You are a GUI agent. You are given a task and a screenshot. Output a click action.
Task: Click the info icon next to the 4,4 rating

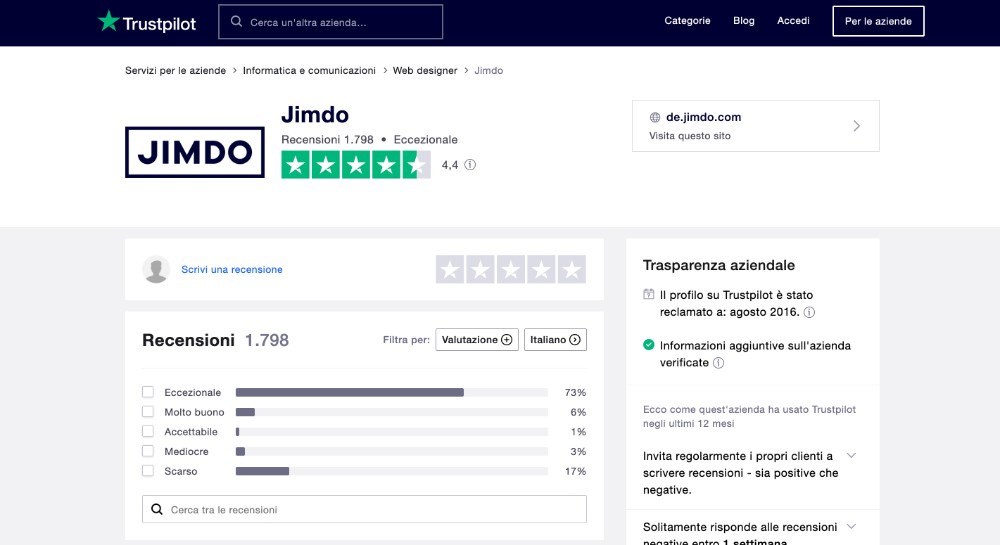point(470,164)
